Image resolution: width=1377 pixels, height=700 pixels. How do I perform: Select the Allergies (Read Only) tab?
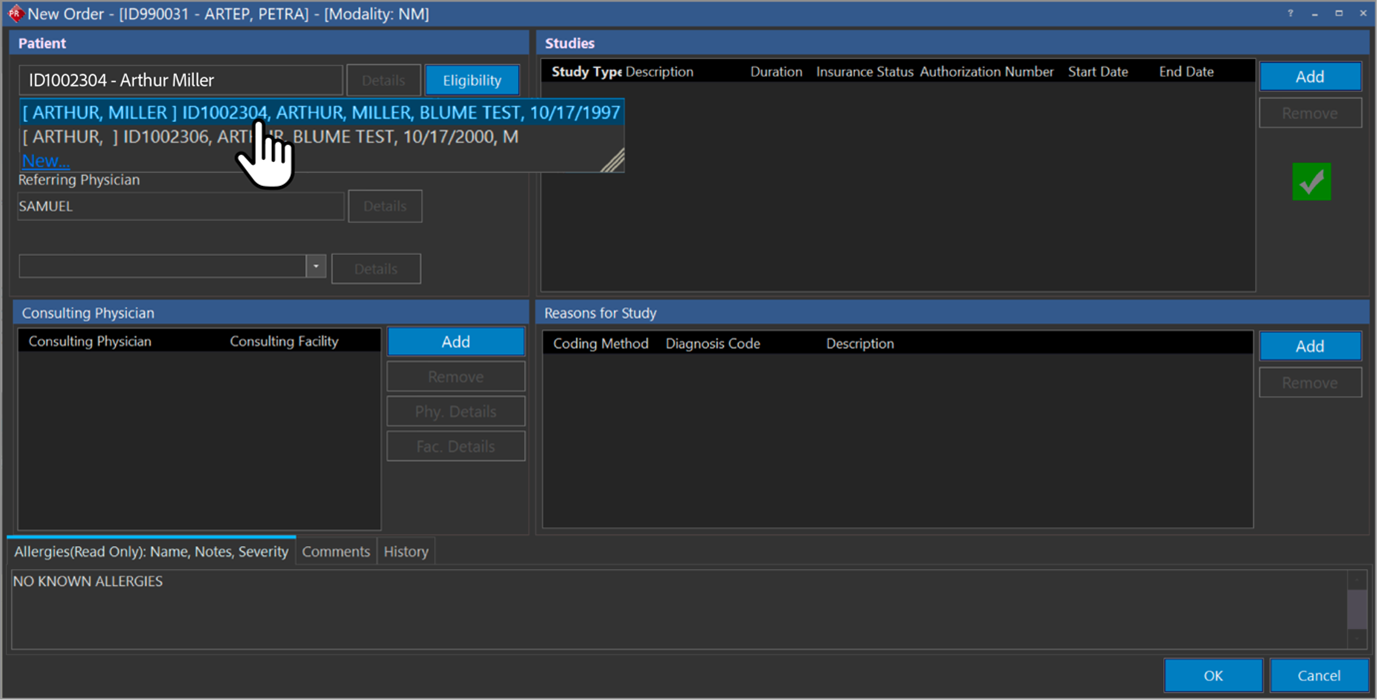point(151,551)
